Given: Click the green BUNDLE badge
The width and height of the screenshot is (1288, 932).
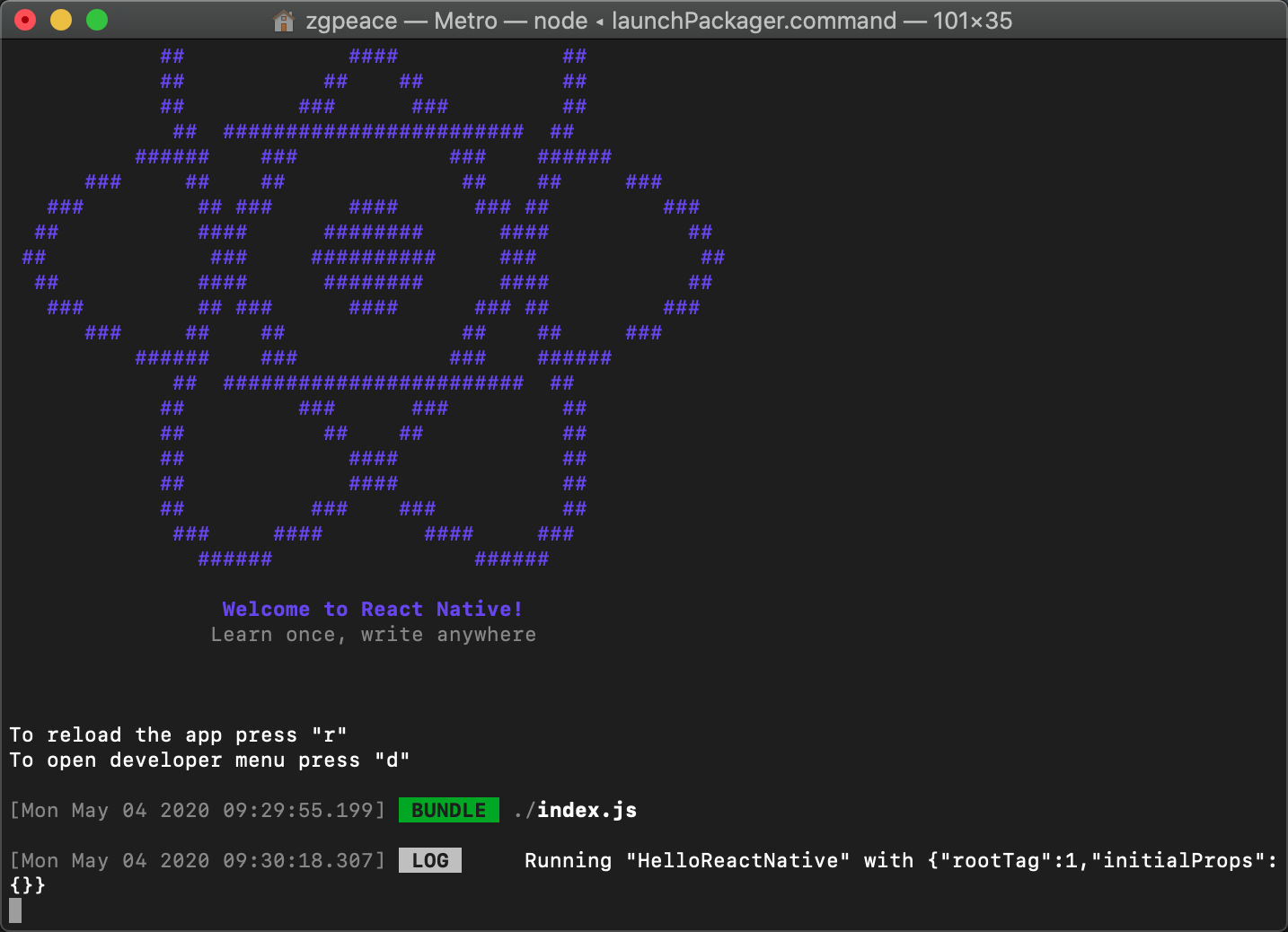Looking at the screenshot, I should [x=449, y=810].
